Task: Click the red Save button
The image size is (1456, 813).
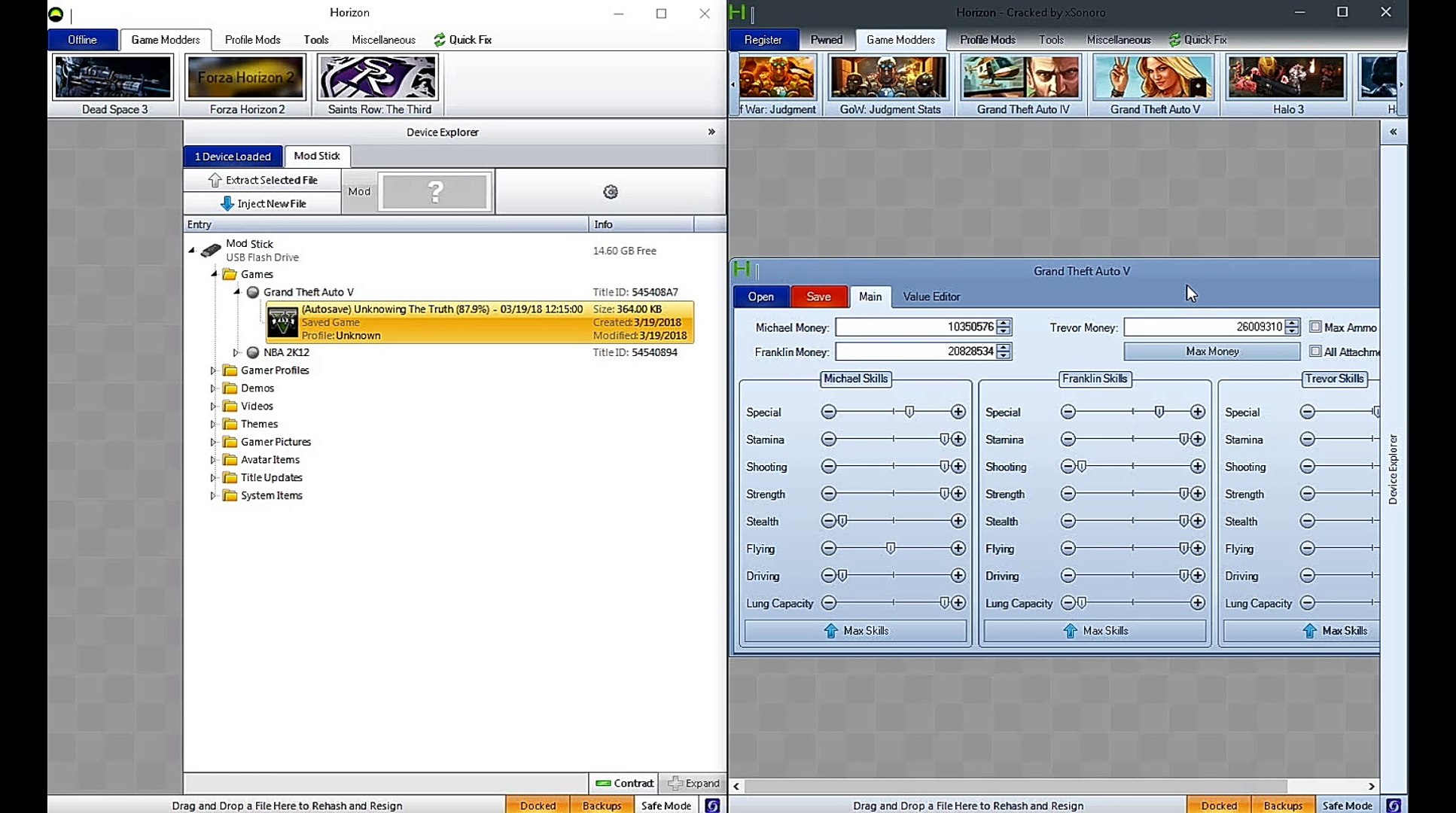Action: coord(818,297)
